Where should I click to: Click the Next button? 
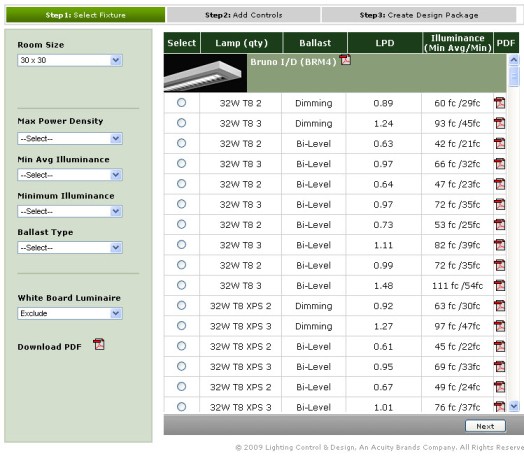pyautogui.click(x=485, y=426)
